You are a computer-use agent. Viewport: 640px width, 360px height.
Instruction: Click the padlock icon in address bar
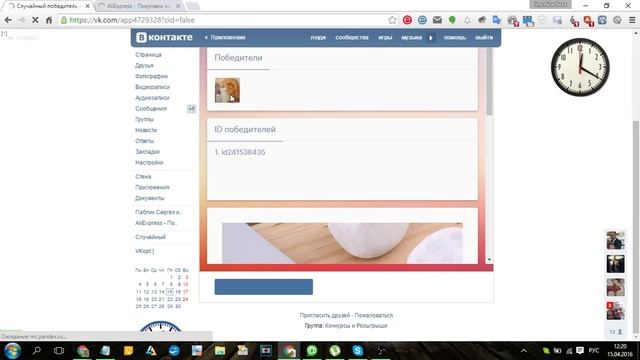[64, 20]
